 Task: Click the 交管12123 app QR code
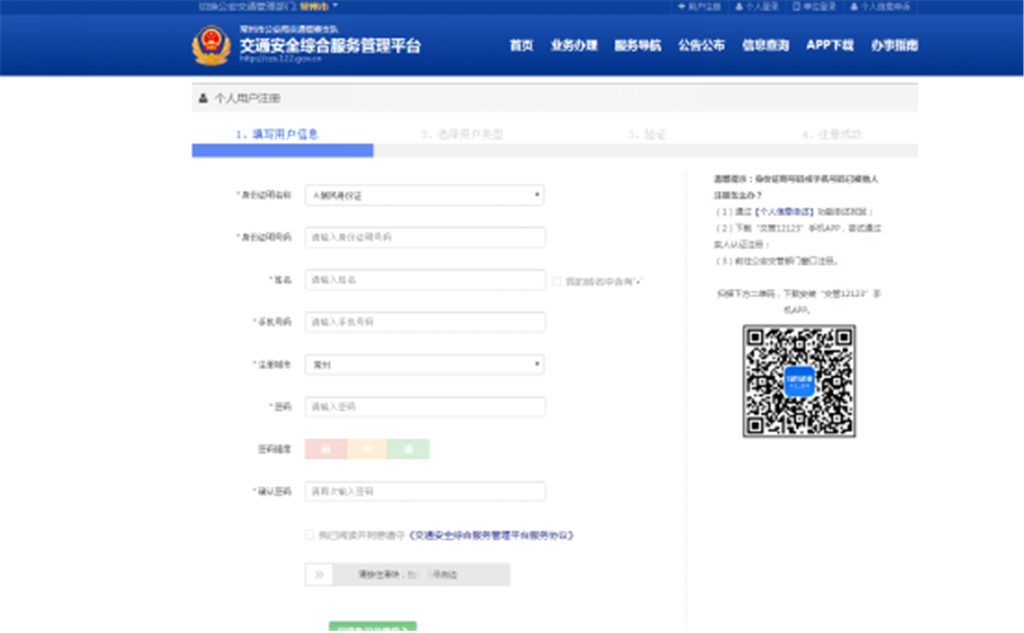click(798, 381)
